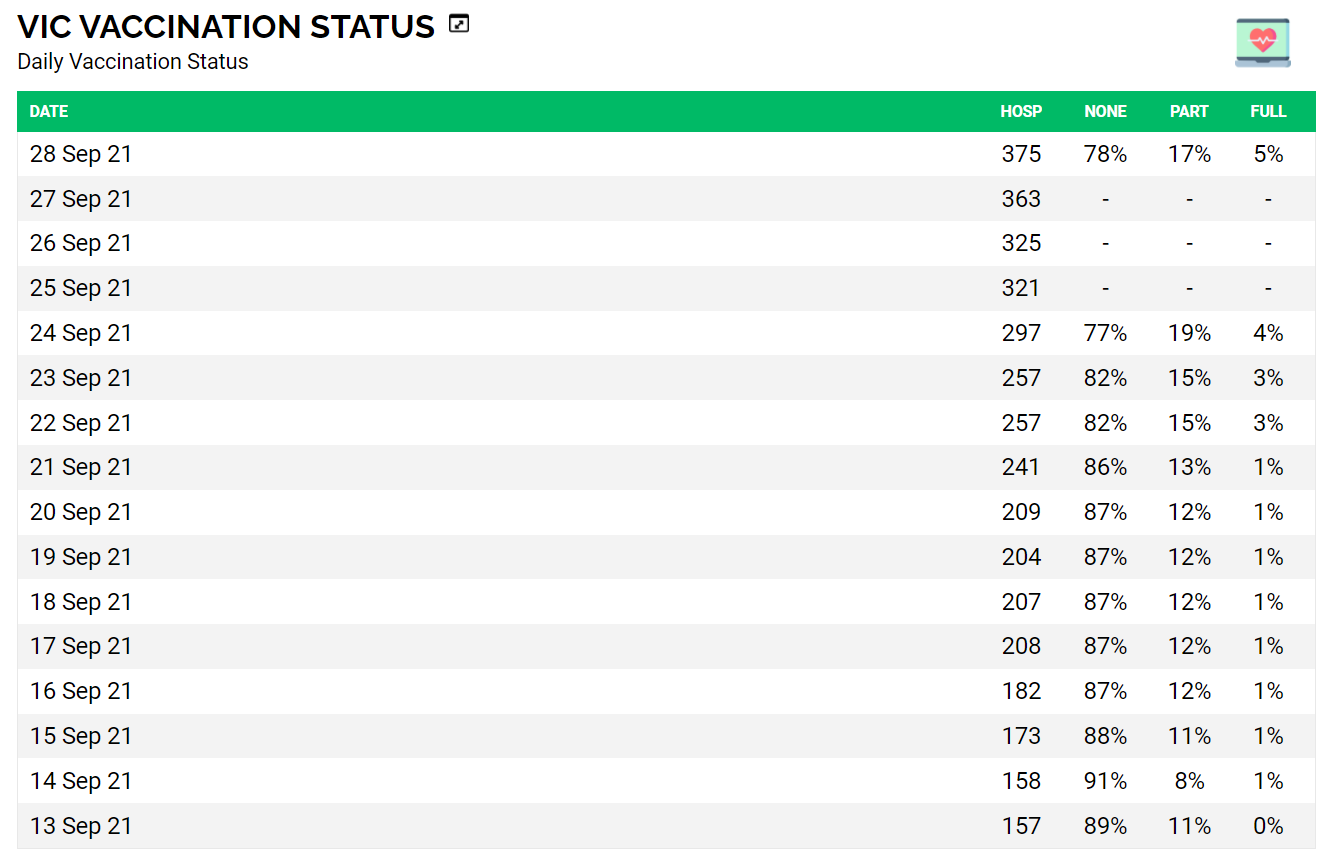Click the HOSP column header
This screenshot has width=1324, height=859.
(1021, 112)
